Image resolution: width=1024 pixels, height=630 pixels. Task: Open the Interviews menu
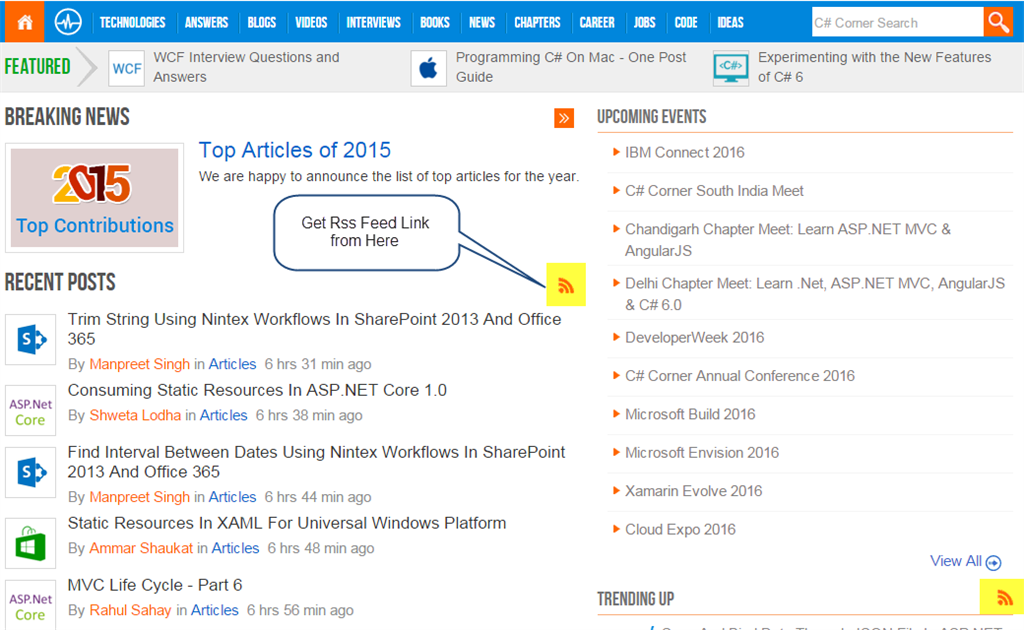374,22
